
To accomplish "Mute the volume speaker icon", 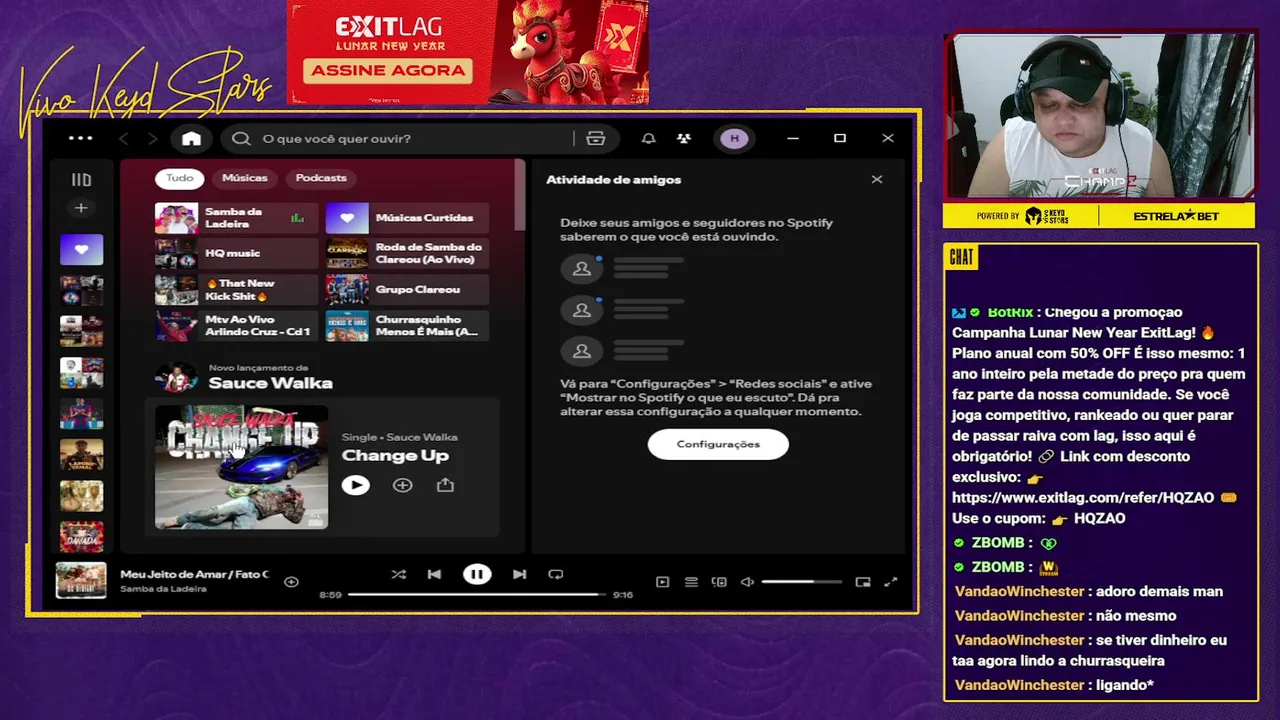I will pos(747,582).
